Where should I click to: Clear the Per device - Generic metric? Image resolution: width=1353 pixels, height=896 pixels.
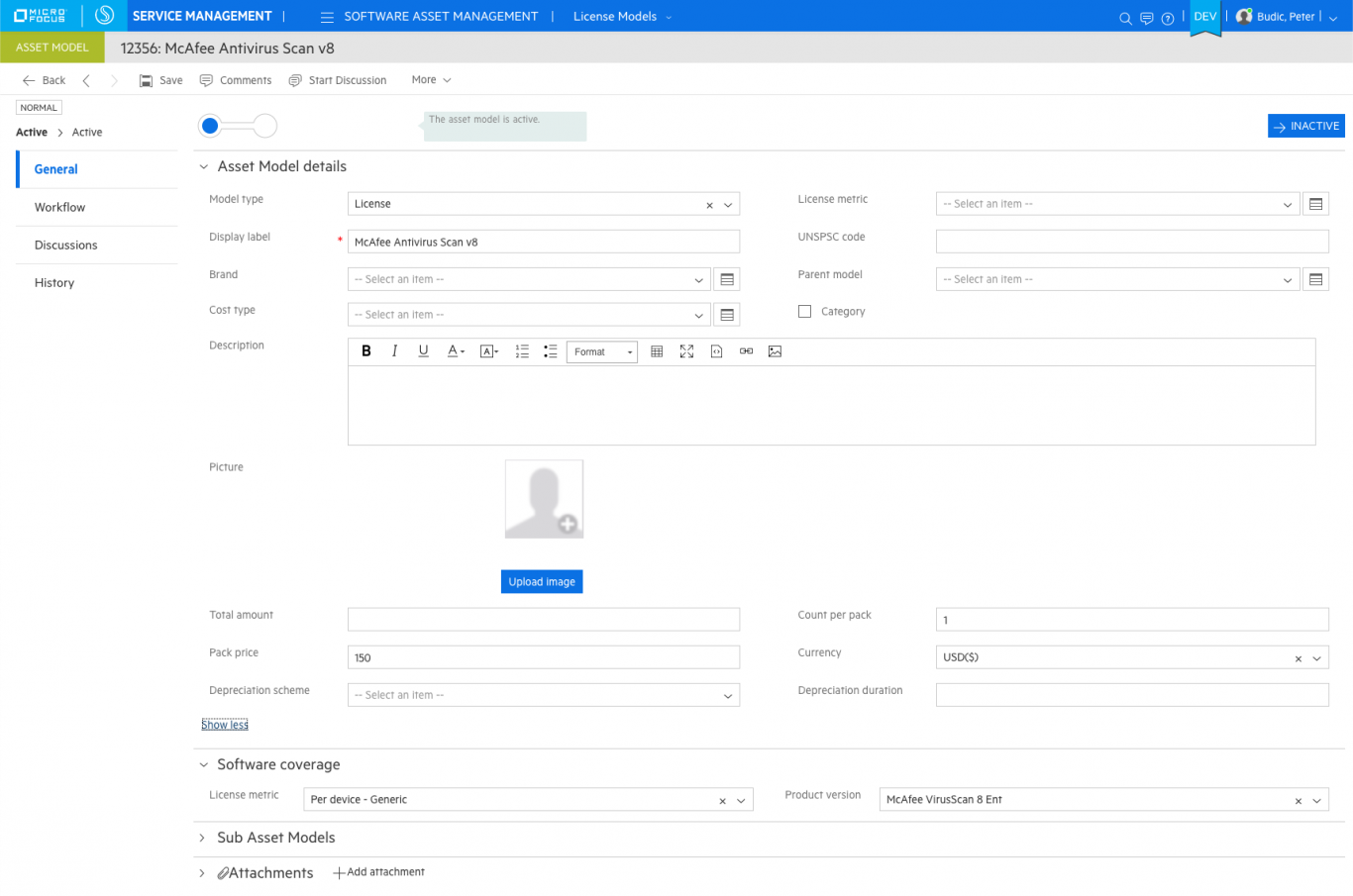coord(722,801)
